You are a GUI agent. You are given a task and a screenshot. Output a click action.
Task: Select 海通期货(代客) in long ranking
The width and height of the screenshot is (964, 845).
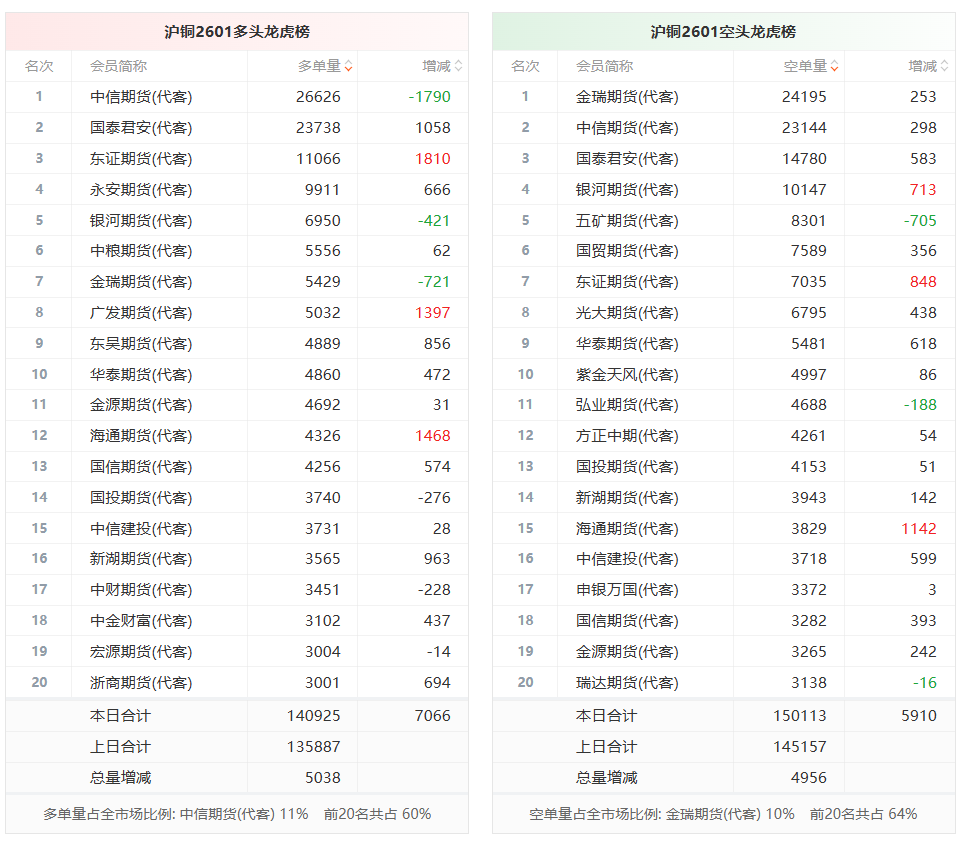point(141,436)
